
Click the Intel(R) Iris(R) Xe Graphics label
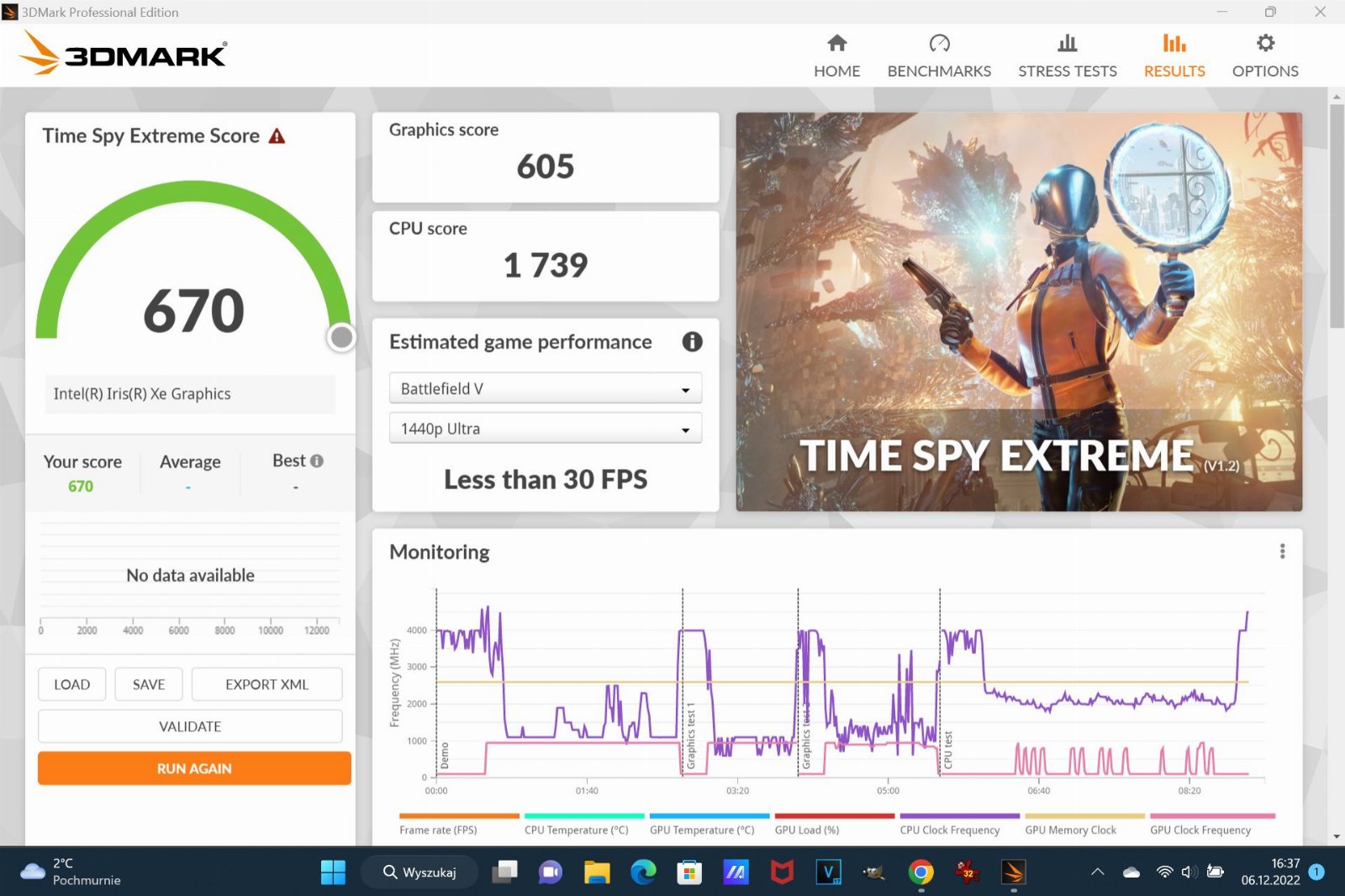(142, 393)
